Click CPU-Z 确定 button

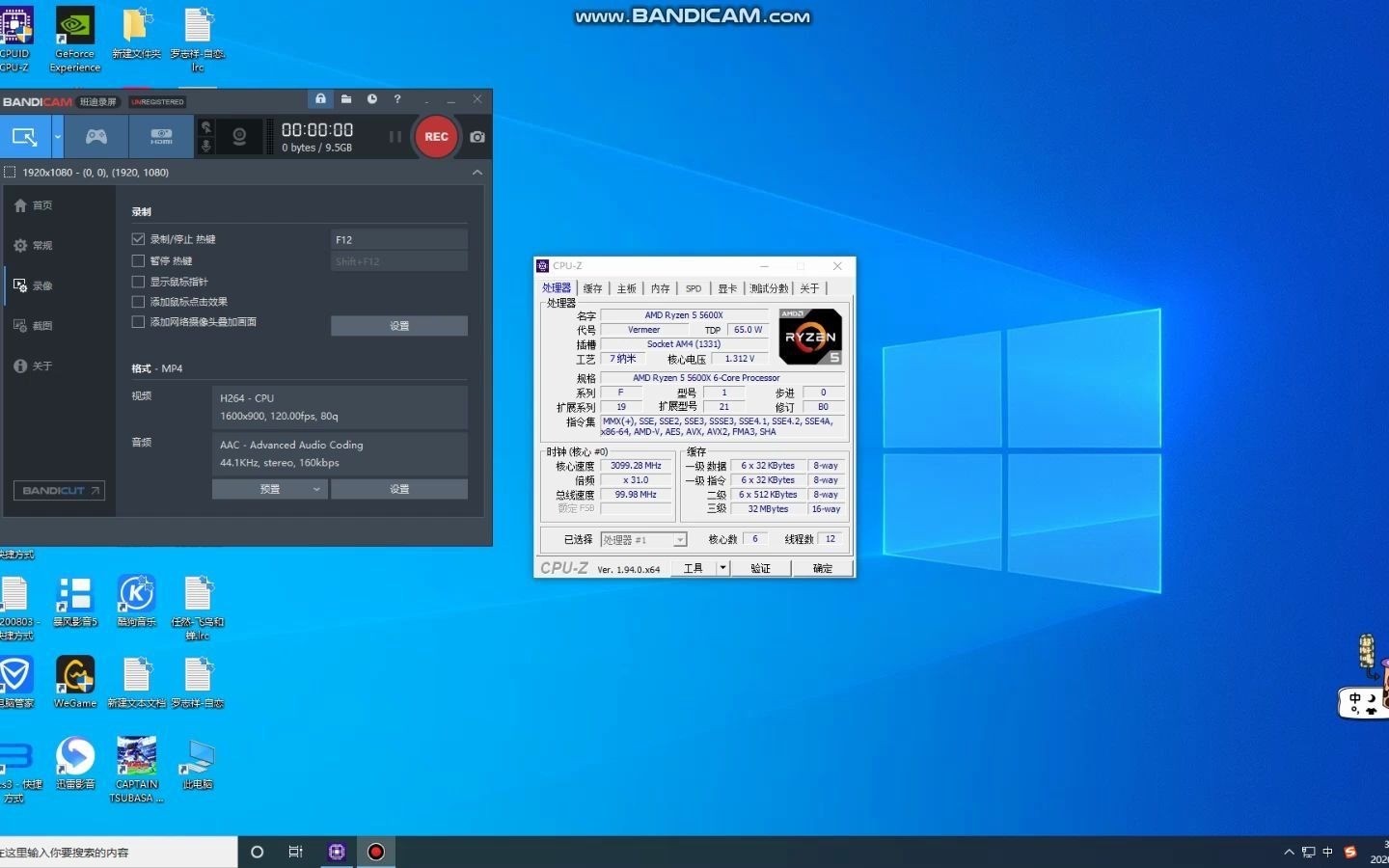[822, 568]
